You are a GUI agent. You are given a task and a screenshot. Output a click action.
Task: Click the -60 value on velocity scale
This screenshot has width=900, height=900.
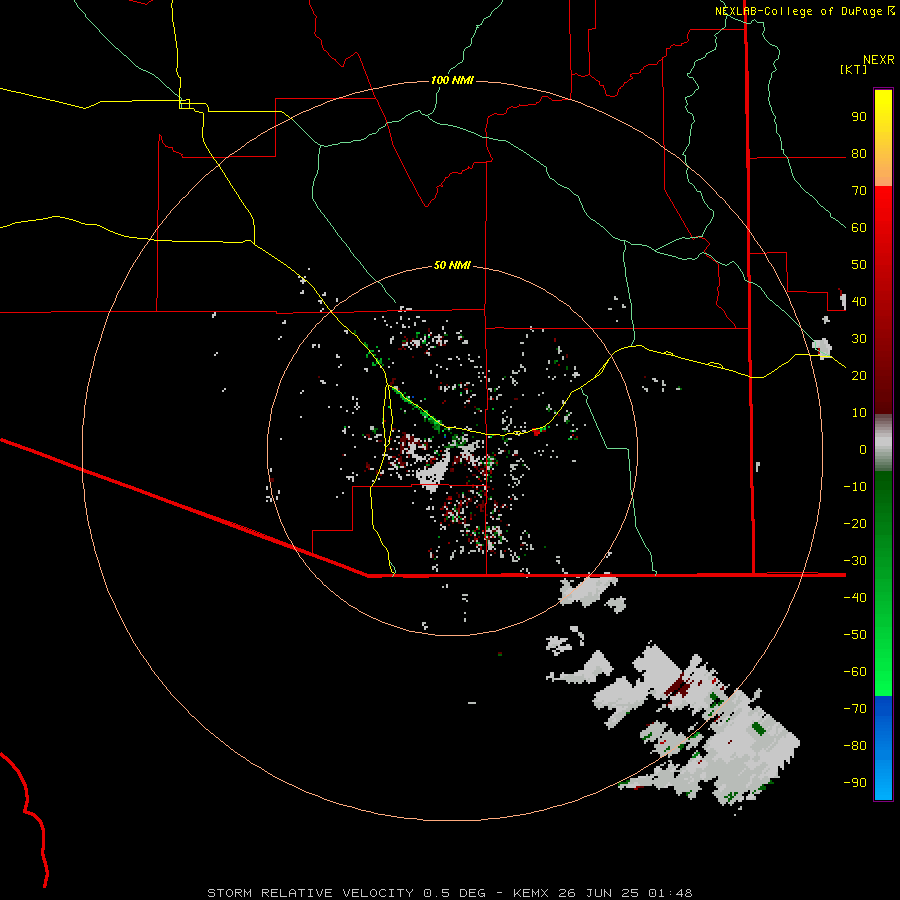pos(855,672)
